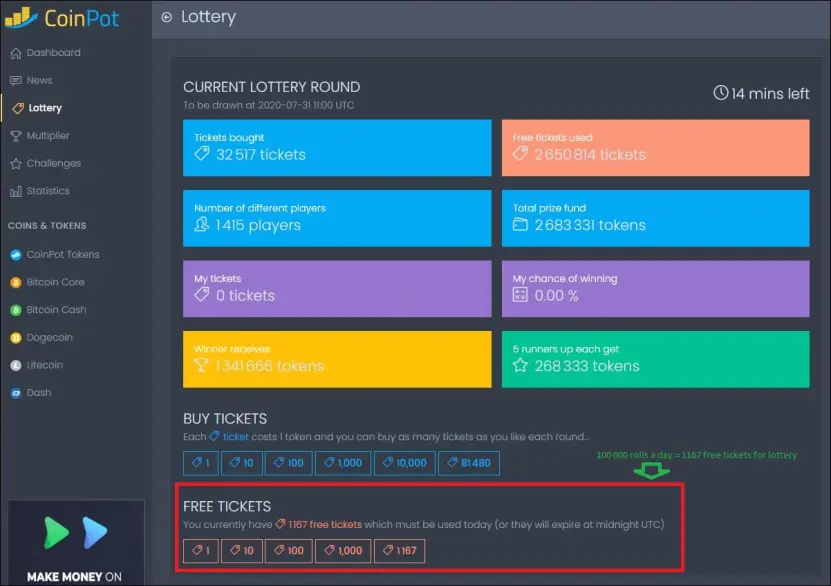Click the tag icon in Tickets bought card
Image resolution: width=831 pixels, height=586 pixels.
(201, 154)
